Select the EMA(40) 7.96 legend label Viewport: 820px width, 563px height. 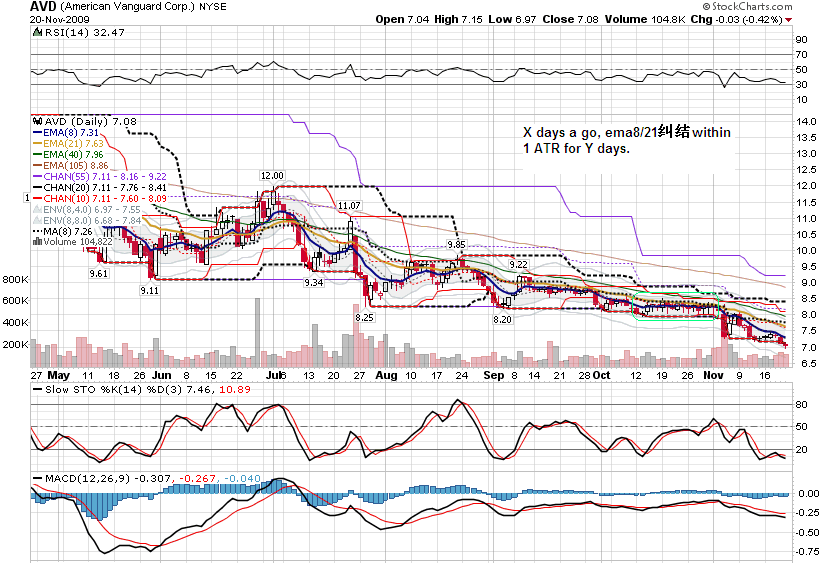point(73,155)
